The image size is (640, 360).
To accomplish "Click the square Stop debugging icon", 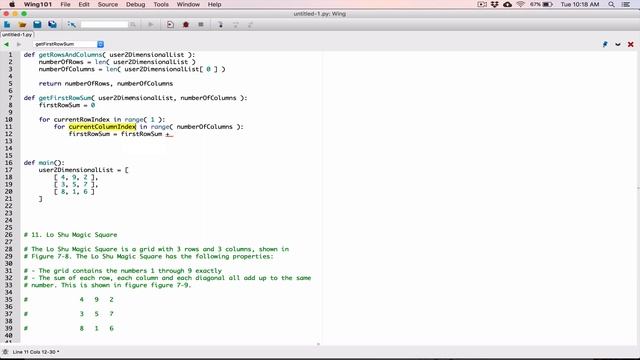I will 201,24.
